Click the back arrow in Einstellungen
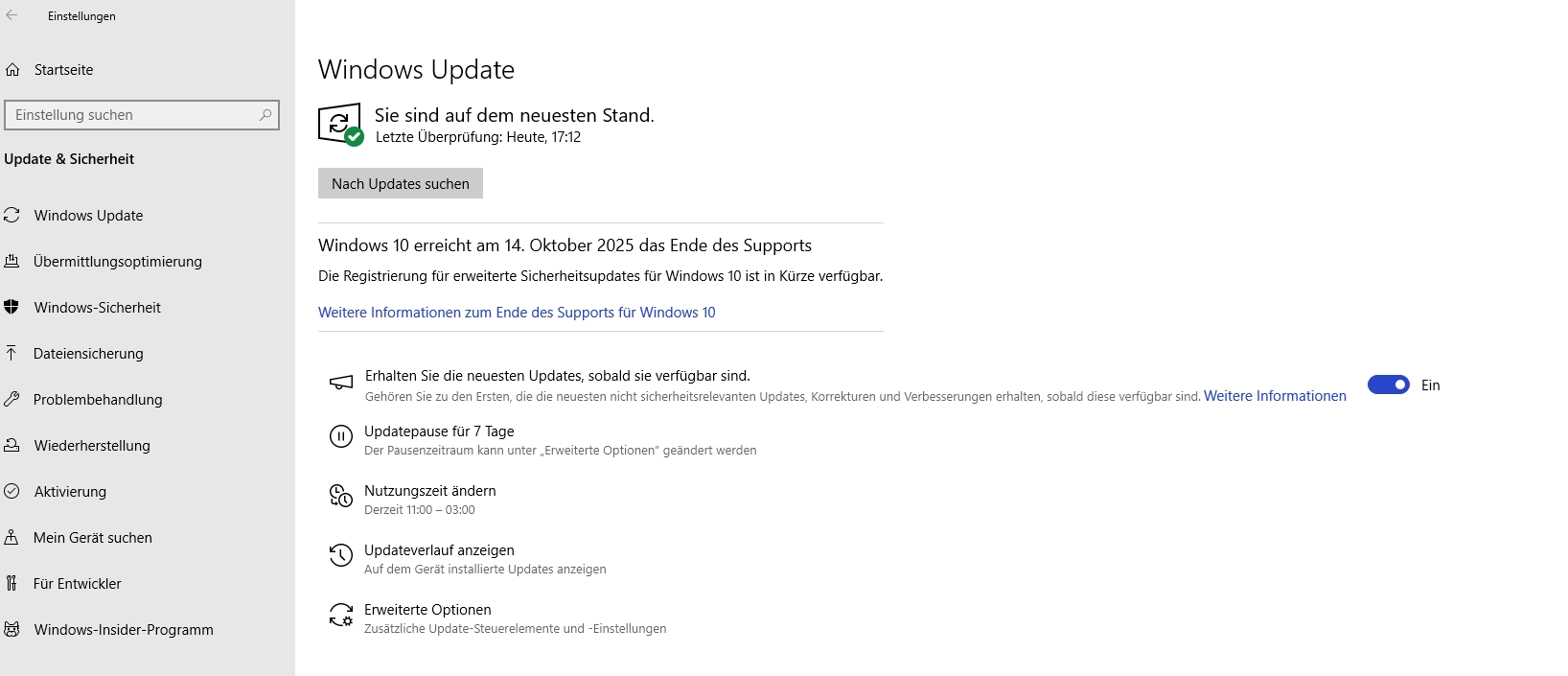This screenshot has height=676, width=1568. point(13,15)
